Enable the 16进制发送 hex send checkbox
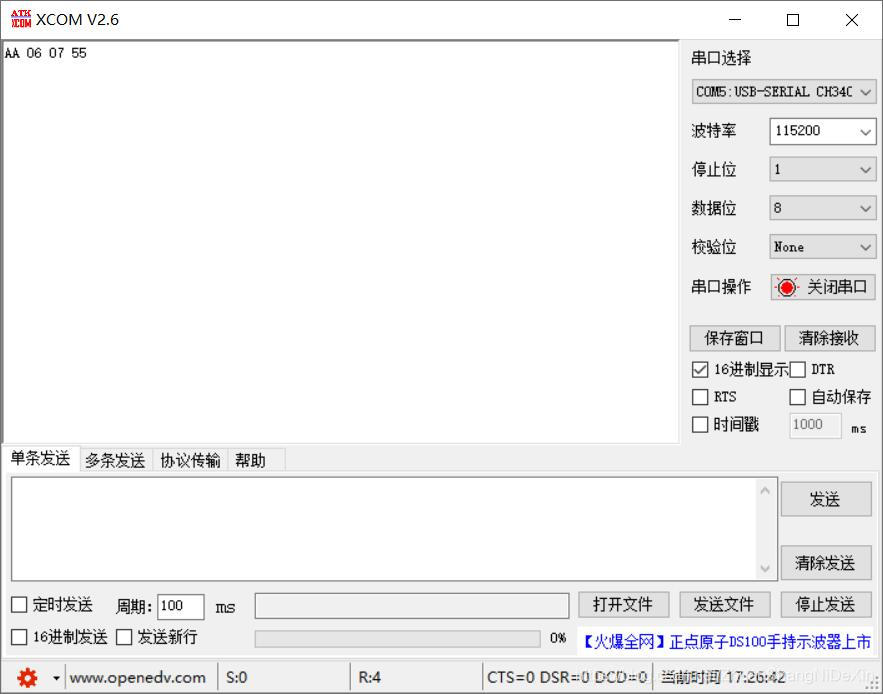The image size is (883, 694). (19, 637)
